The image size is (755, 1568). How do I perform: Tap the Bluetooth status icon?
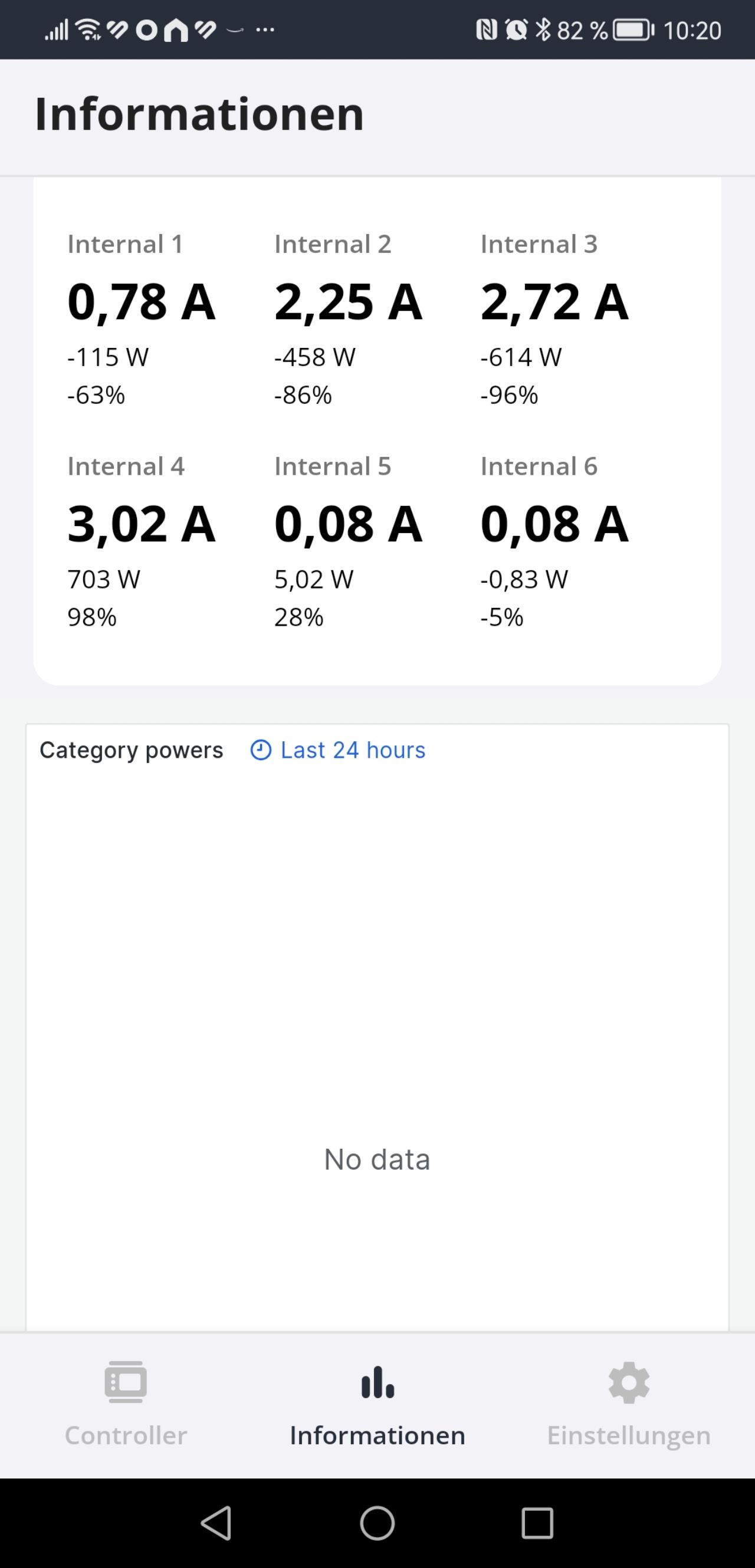(543, 30)
